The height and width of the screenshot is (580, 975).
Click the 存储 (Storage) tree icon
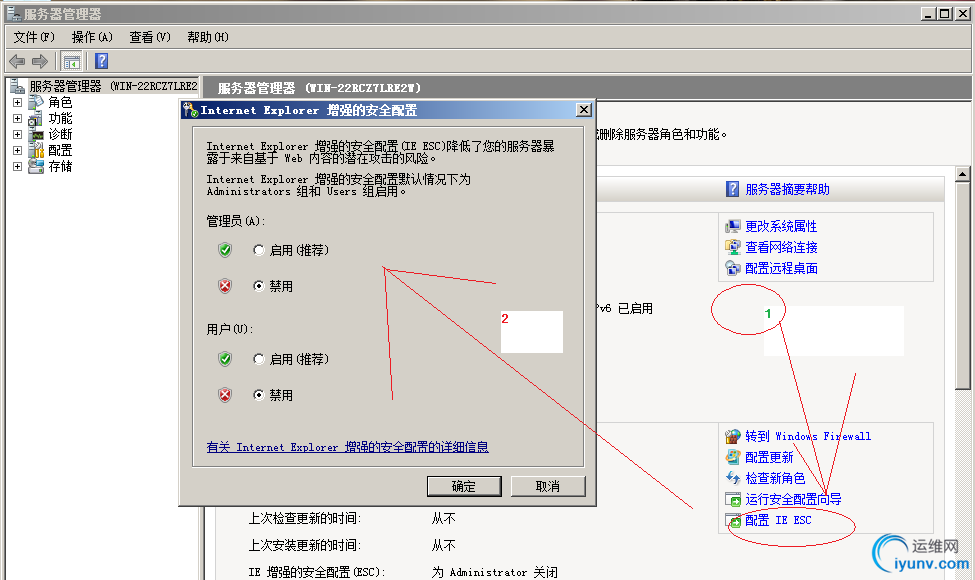[x=36, y=167]
